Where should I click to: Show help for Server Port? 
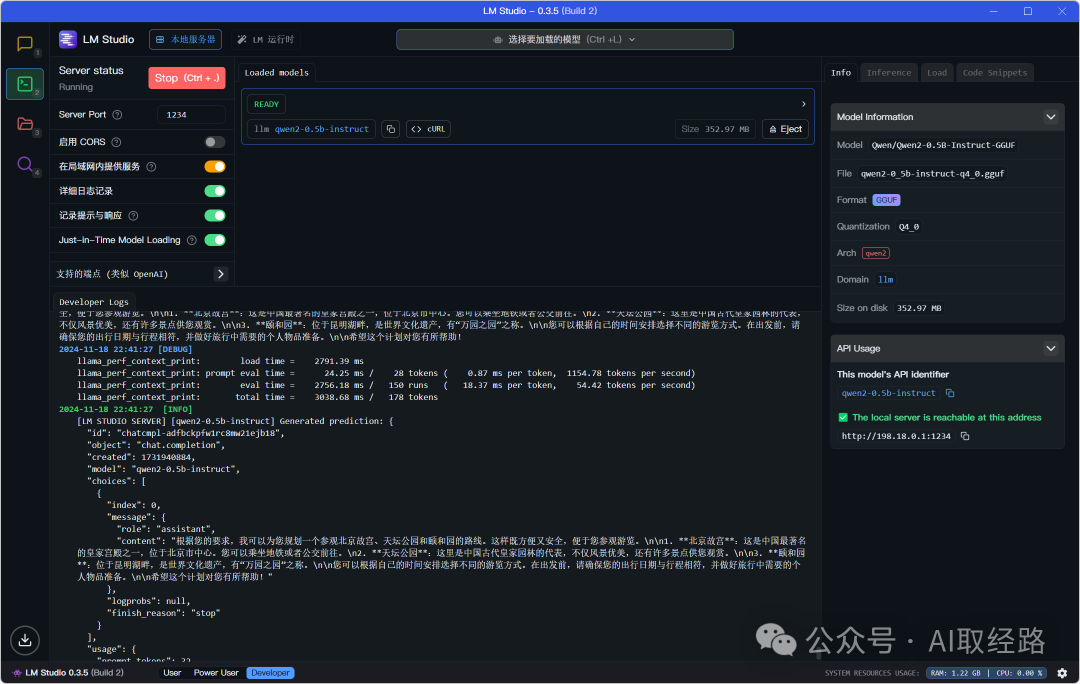pos(117,115)
